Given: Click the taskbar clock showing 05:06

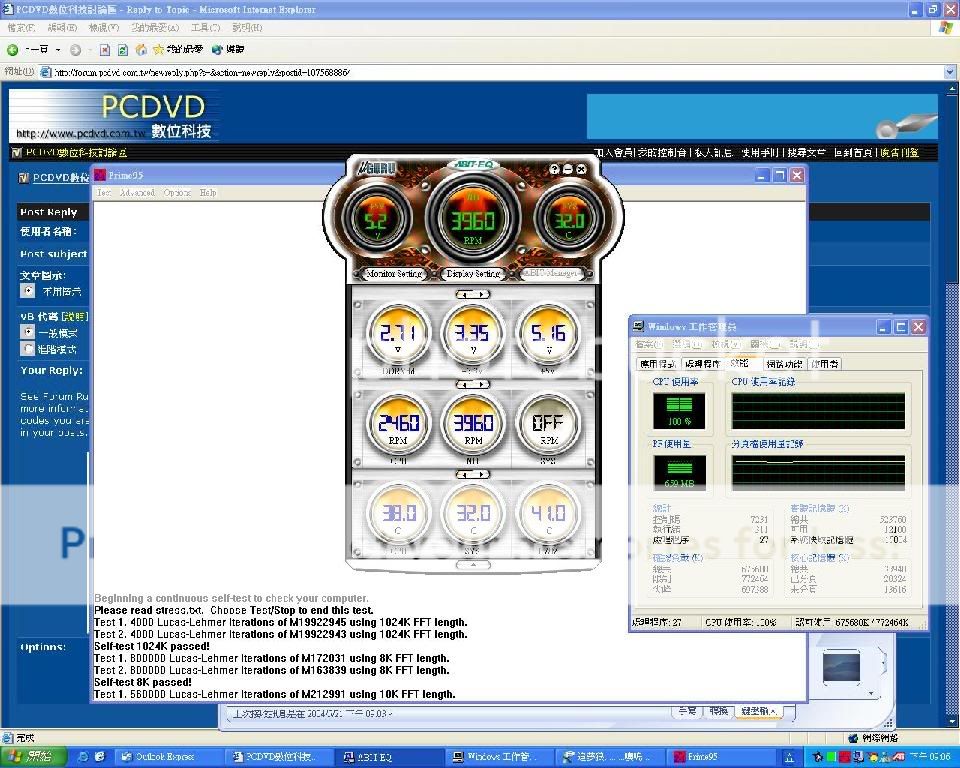Looking at the screenshot, I should pos(929,757).
